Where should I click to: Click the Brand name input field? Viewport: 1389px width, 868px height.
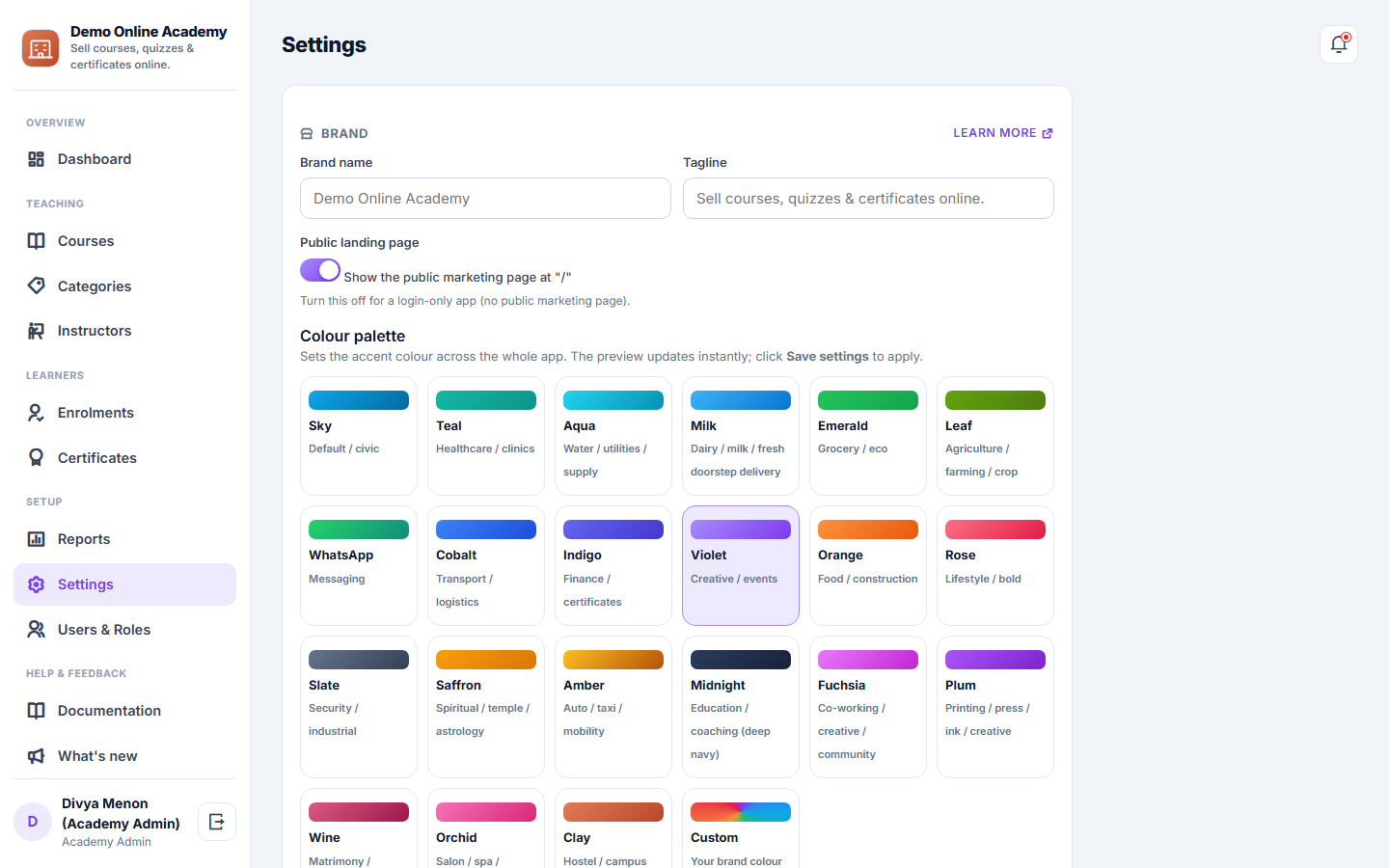(x=485, y=199)
